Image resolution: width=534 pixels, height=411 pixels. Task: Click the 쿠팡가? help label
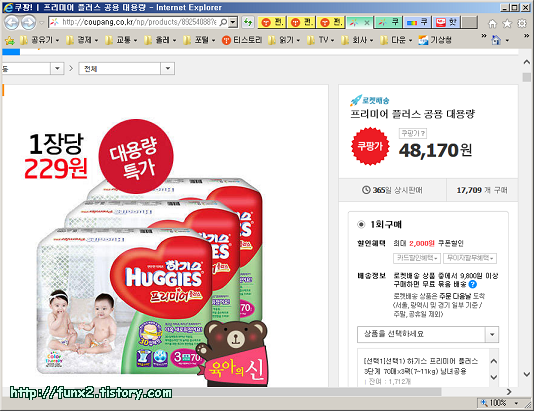[413, 133]
